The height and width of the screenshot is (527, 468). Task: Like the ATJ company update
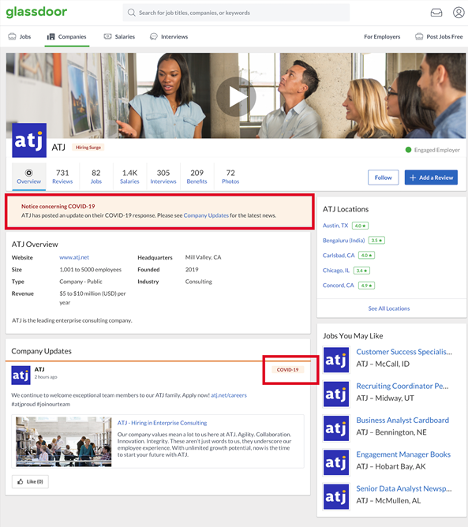(x=30, y=482)
